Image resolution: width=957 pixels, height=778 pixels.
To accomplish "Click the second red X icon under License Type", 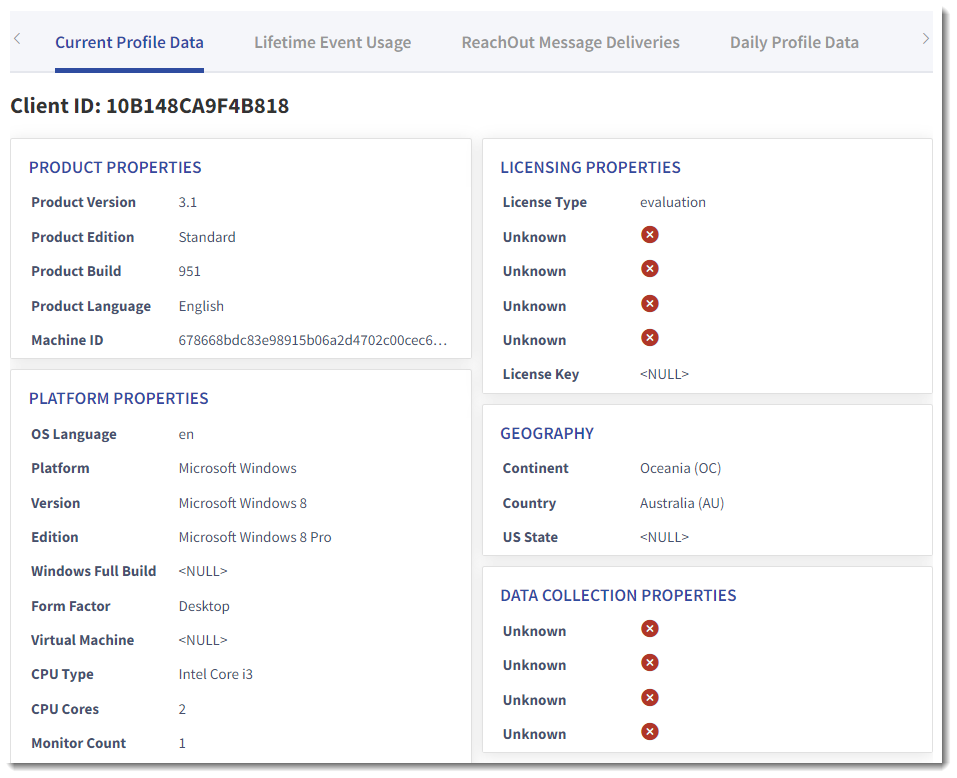I will 649,269.
